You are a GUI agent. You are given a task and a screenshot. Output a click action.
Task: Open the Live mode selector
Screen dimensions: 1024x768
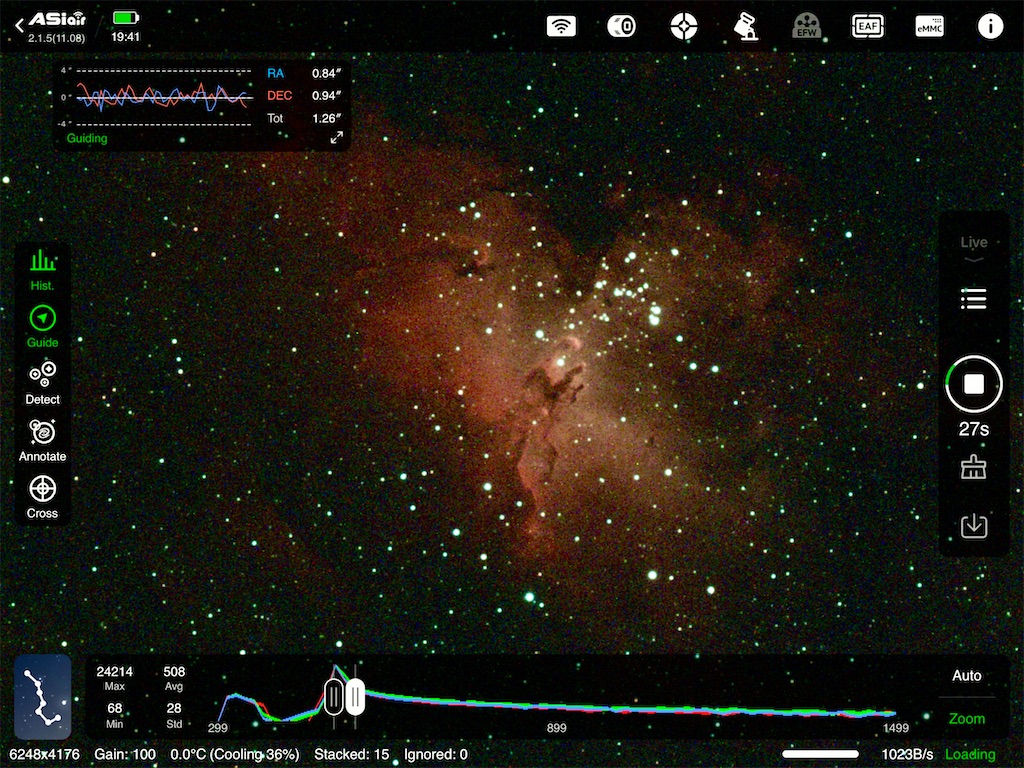[x=974, y=248]
